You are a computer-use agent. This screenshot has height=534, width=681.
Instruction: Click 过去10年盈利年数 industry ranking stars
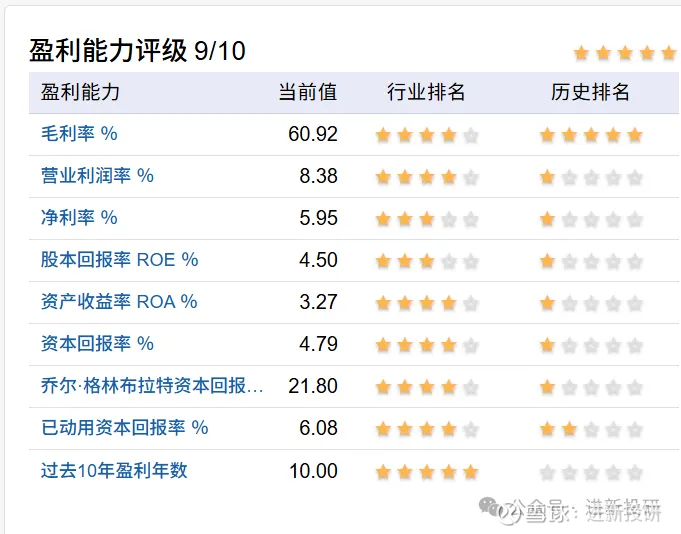coord(427,473)
